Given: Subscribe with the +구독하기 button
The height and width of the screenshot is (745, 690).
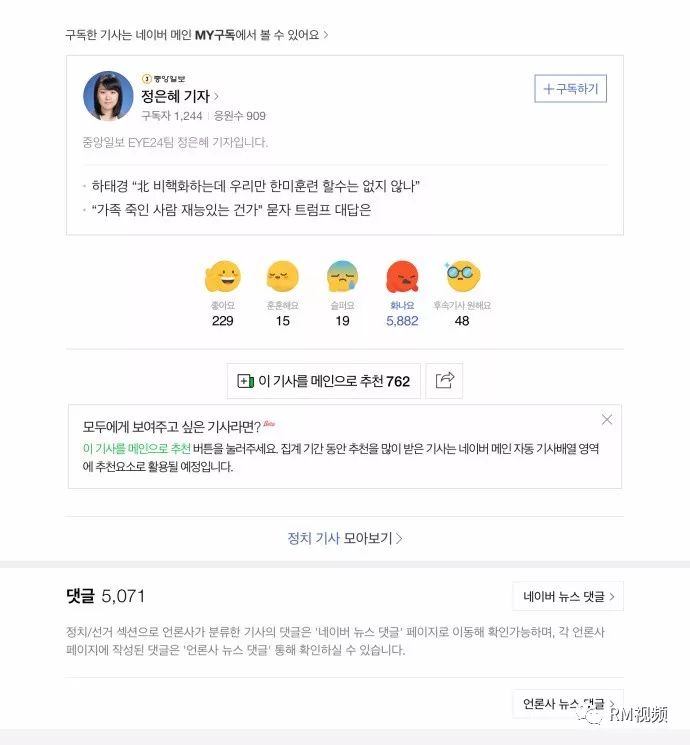Looking at the screenshot, I should click(571, 88).
